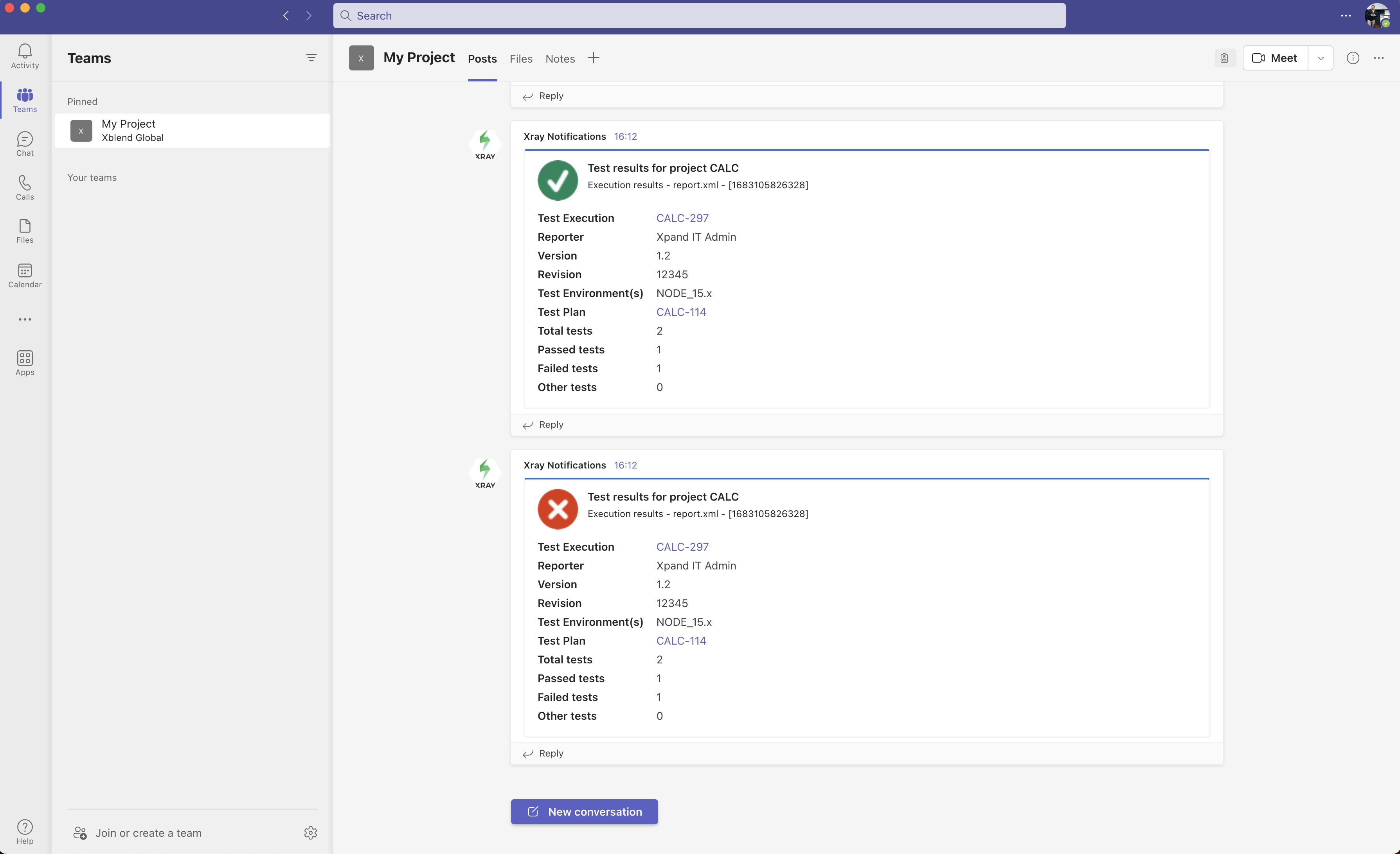
Task: Open the teams list filter icon
Action: pyautogui.click(x=311, y=58)
